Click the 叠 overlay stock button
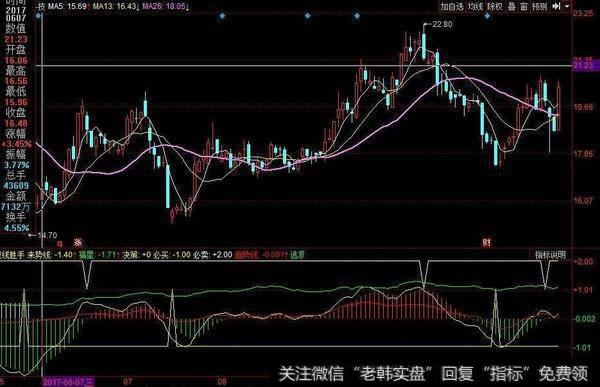This screenshot has width=600, height=387. (512, 7)
